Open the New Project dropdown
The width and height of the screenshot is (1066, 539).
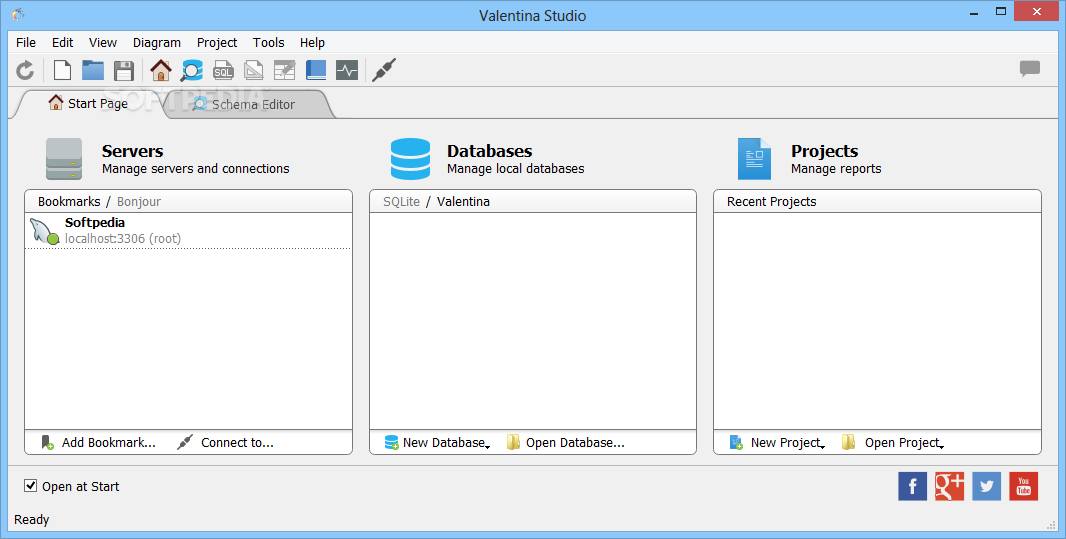[x=778, y=442]
